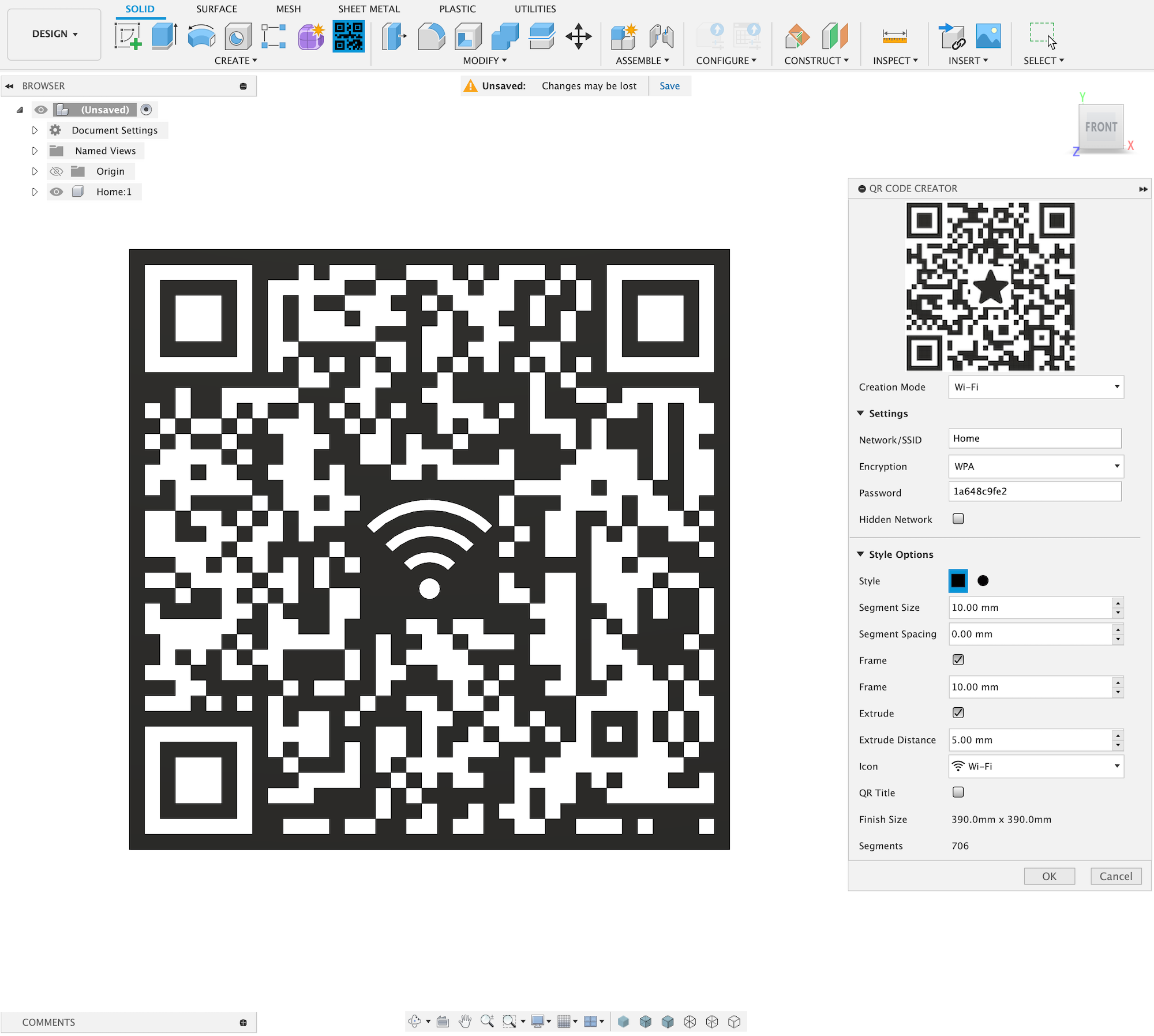
Task: Click the Measure tool icon
Action: [894, 36]
